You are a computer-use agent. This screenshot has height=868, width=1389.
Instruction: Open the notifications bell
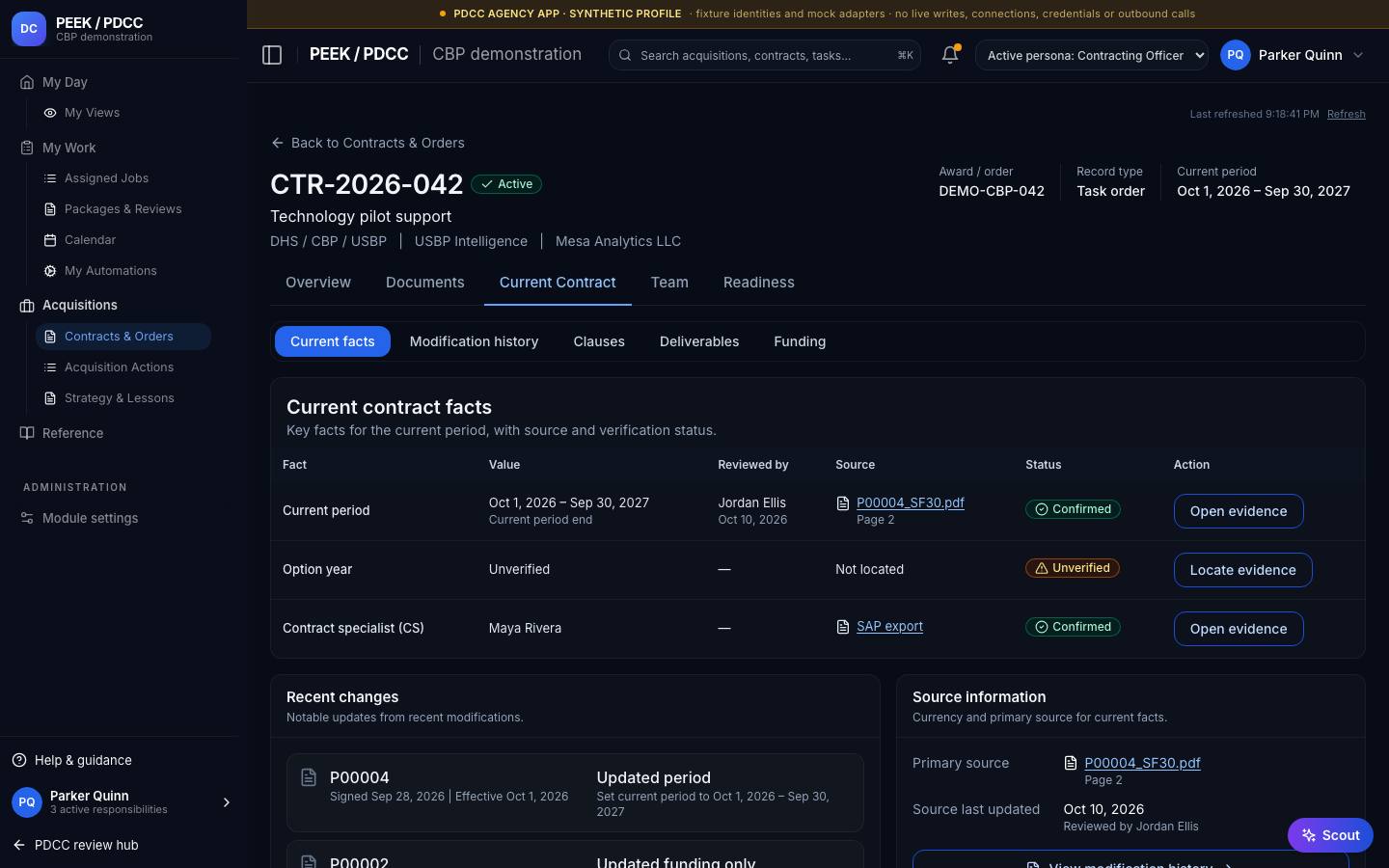click(950, 55)
